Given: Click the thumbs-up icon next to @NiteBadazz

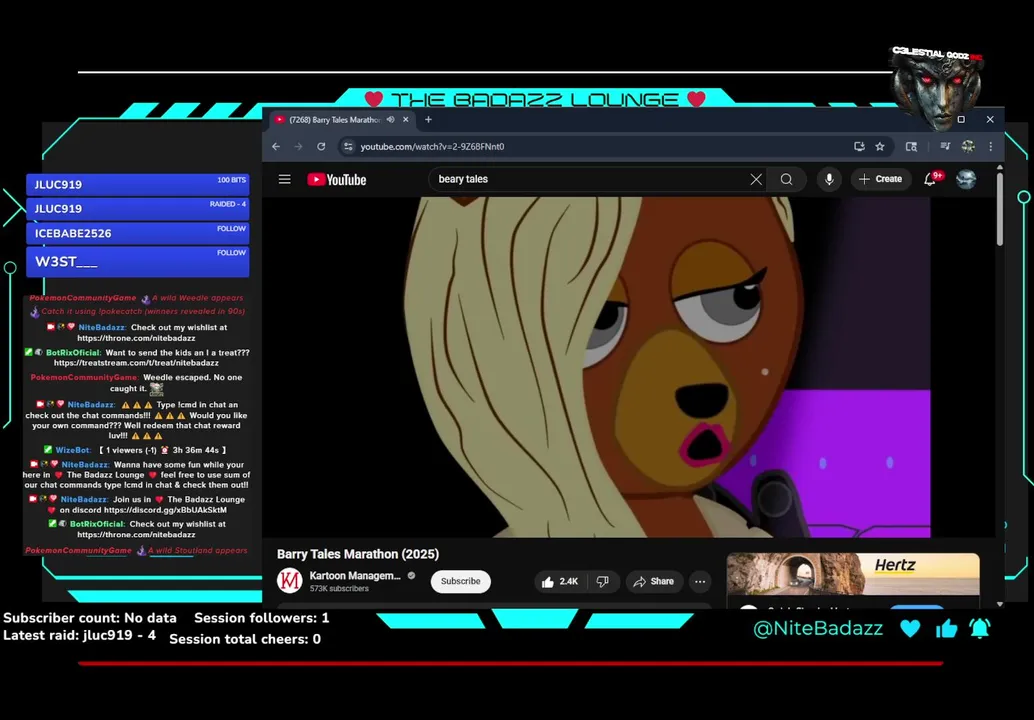Looking at the screenshot, I should pos(946,628).
